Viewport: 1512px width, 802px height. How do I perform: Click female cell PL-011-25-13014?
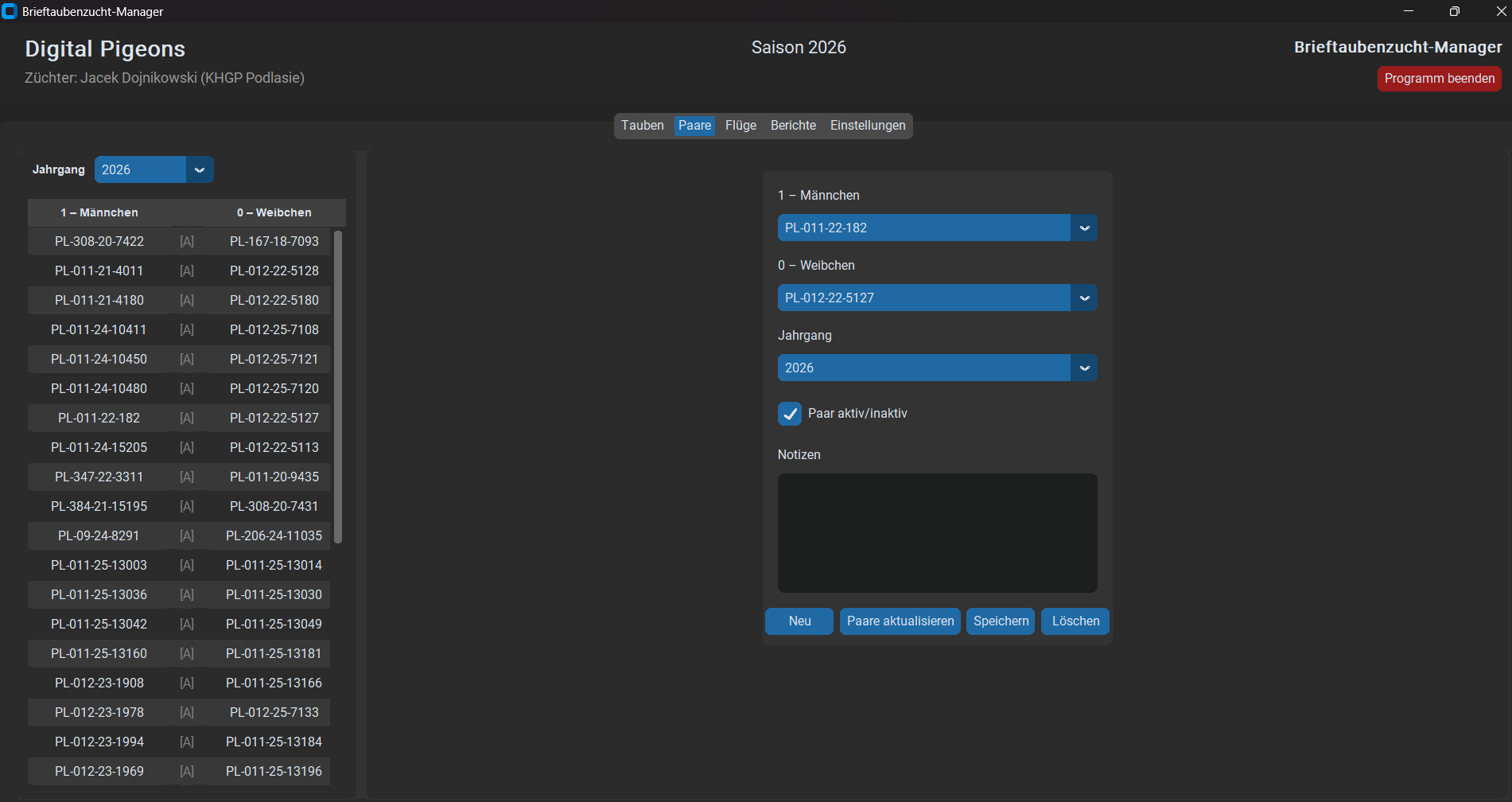(x=274, y=565)
